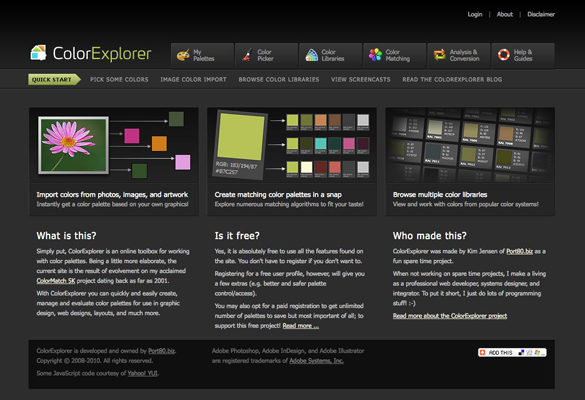Click the Who made this? heading

[x=429, y=235]
